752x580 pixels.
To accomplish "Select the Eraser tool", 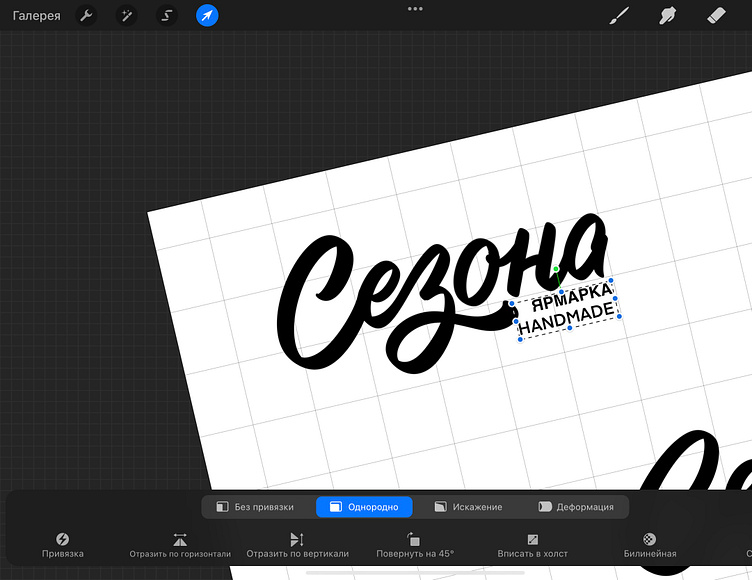I will coord(714,16).
